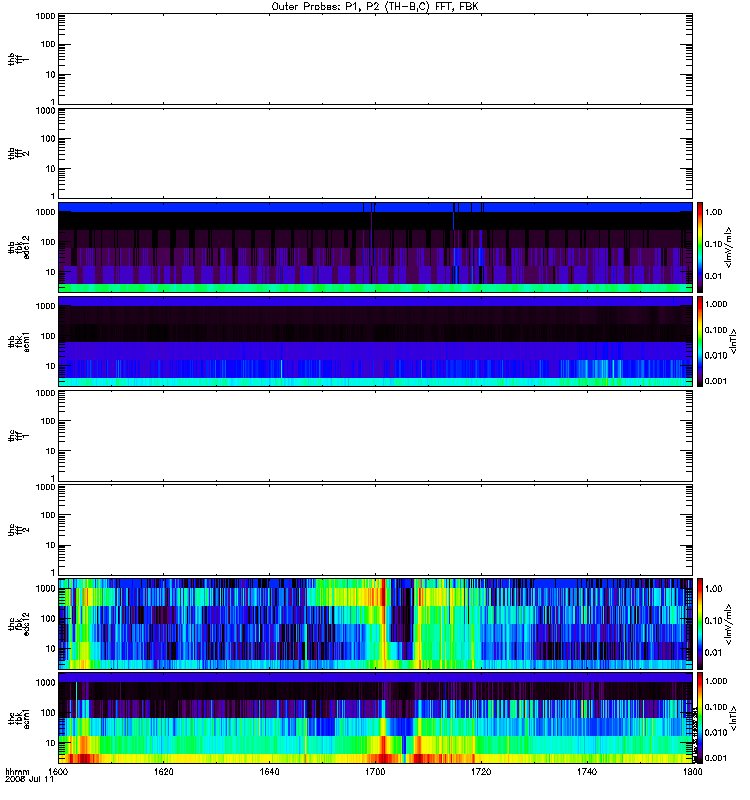This screenshot has height=800, width=750.
Task: Click the 'thc fbk scm1' y-axis label
Action: [x=19, y=718]
